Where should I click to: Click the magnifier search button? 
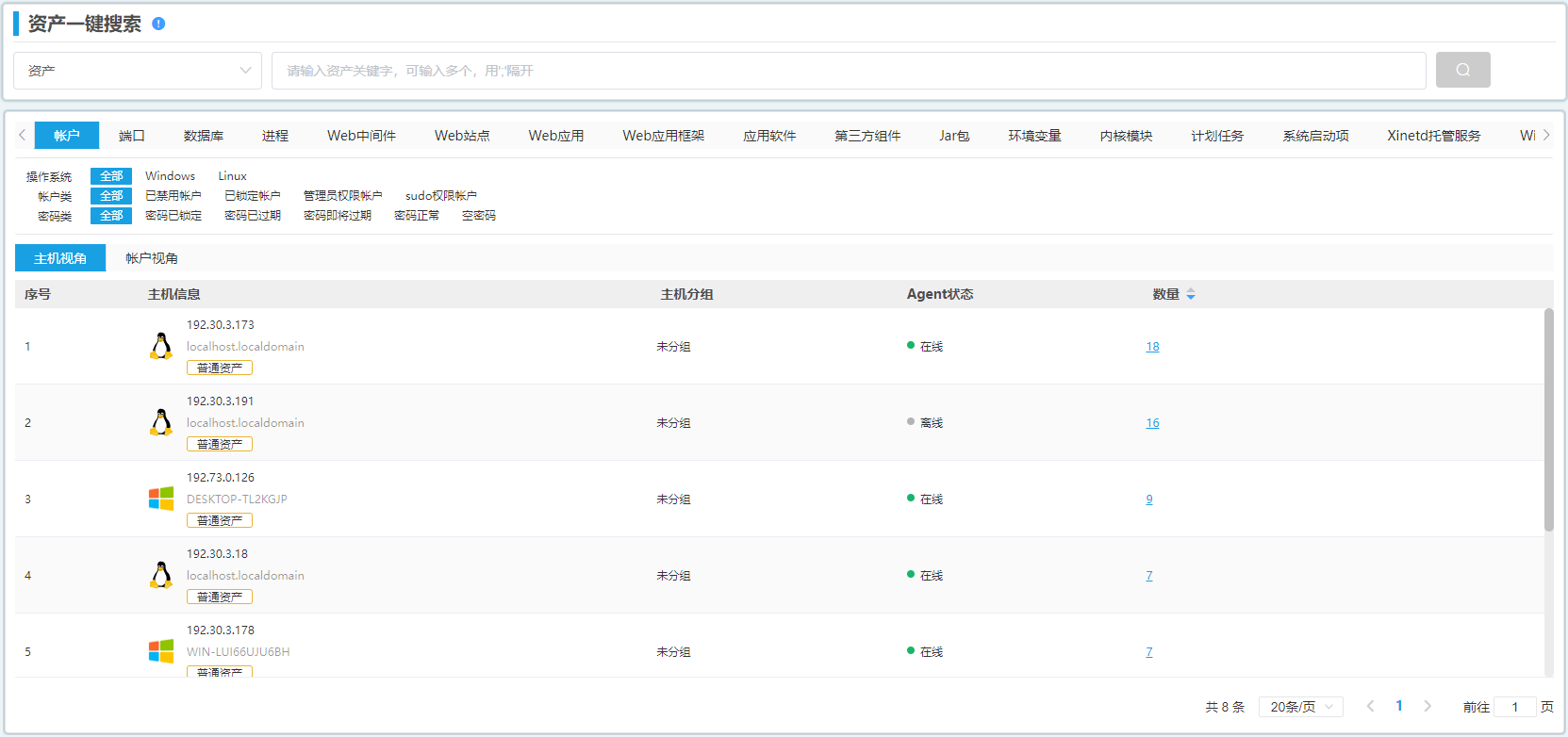point(1462,70)
